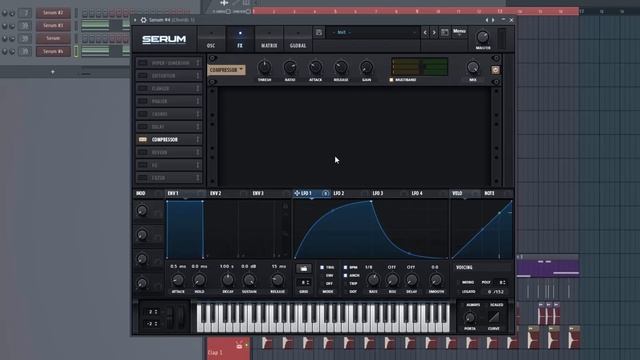Viewport: 640px width, 360px height.
Task: Enable the CHORUS effect in rack
Action: pos(142,114)
